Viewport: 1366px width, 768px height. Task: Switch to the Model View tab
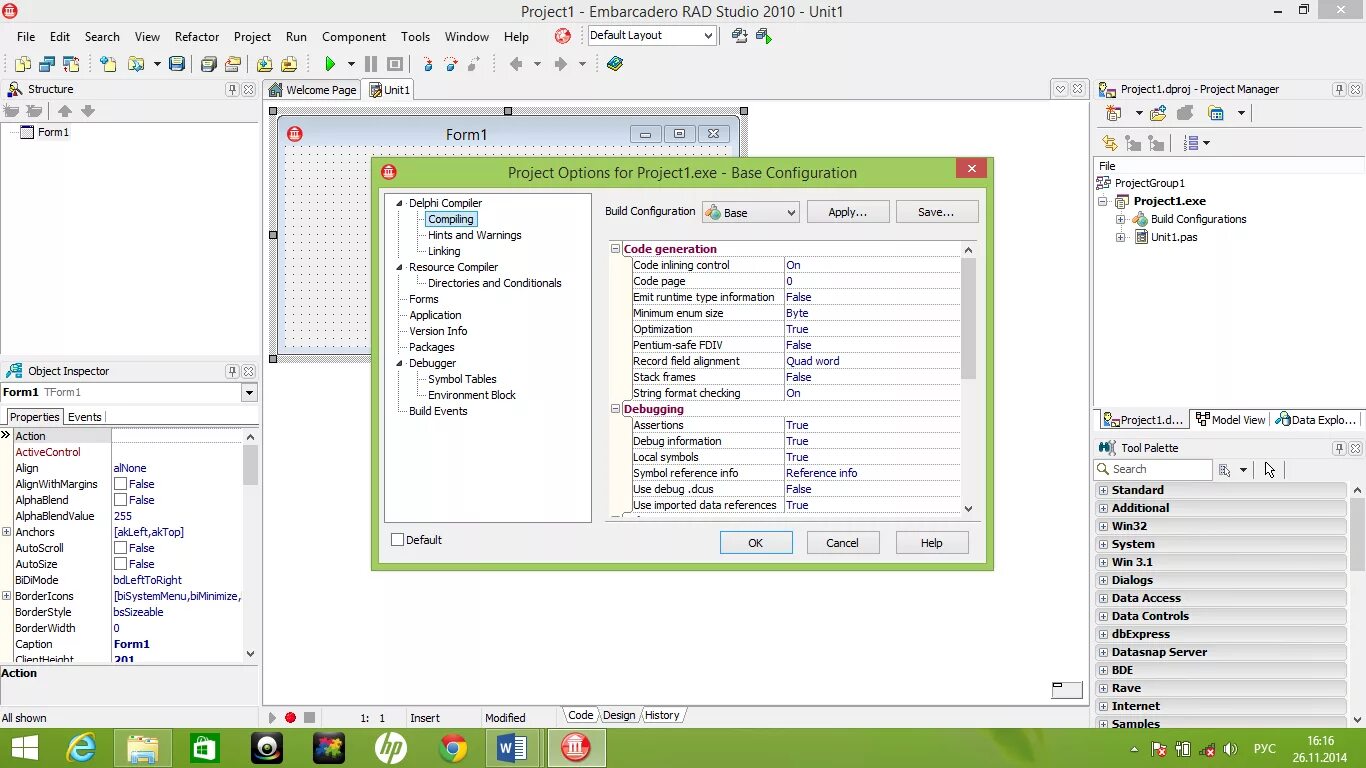pos(1230,420)
